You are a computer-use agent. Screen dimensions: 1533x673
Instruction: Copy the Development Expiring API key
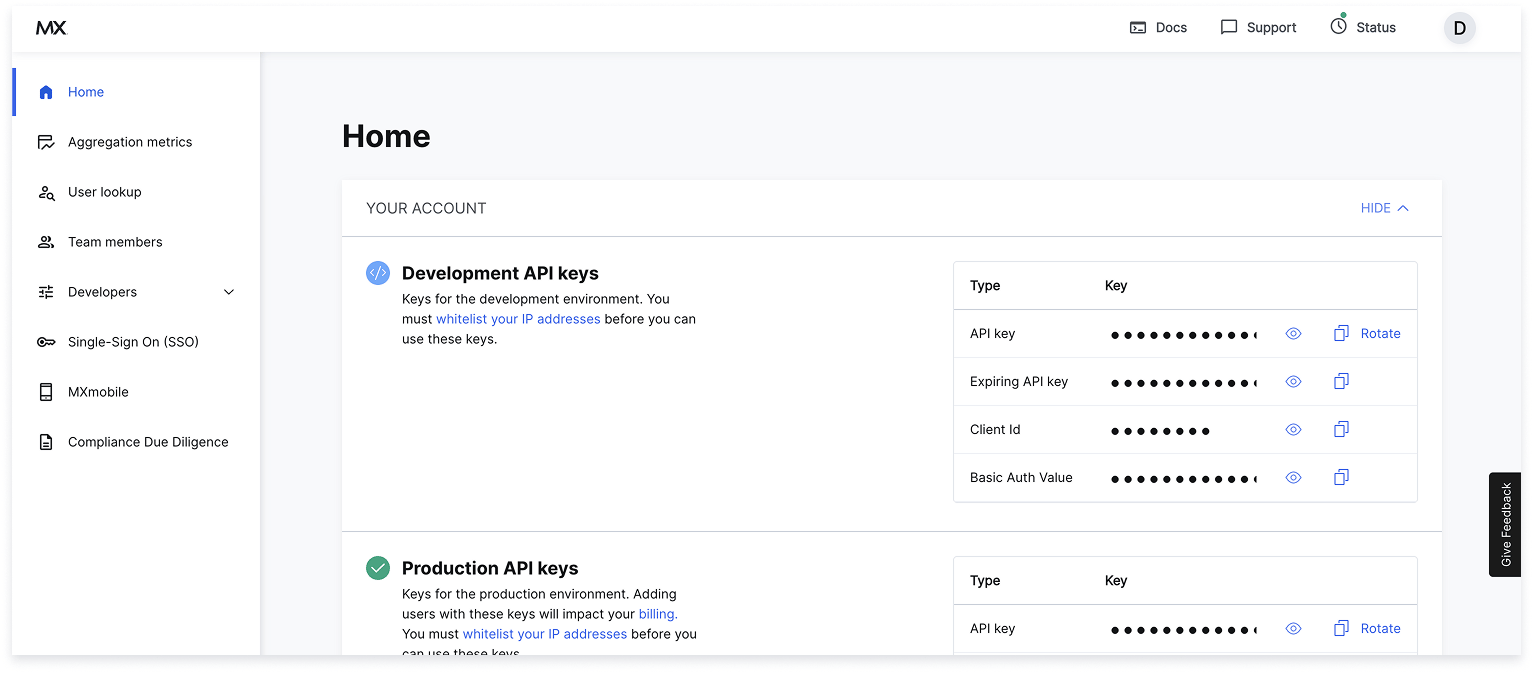pyautogui.click(x=1341, y=381)
